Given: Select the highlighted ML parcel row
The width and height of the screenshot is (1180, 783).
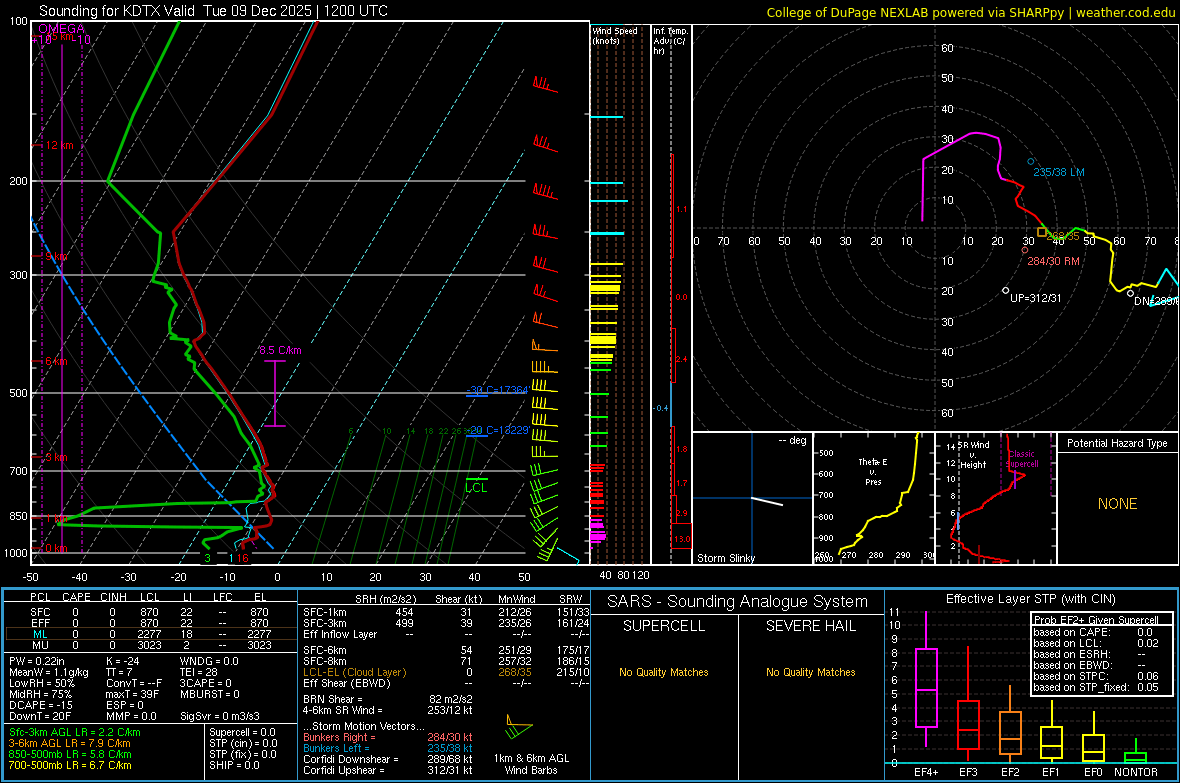Looking at the screenshot, I should [151, 634].
